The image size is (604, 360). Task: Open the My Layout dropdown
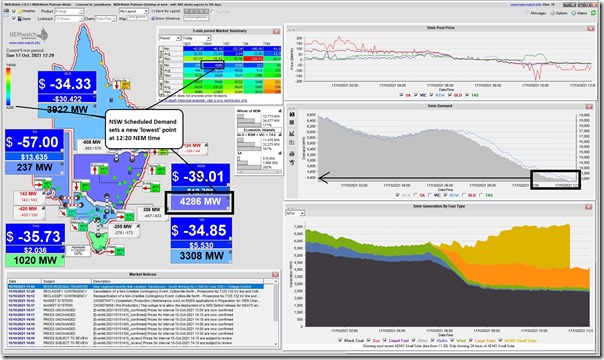(x=134, y=12)
